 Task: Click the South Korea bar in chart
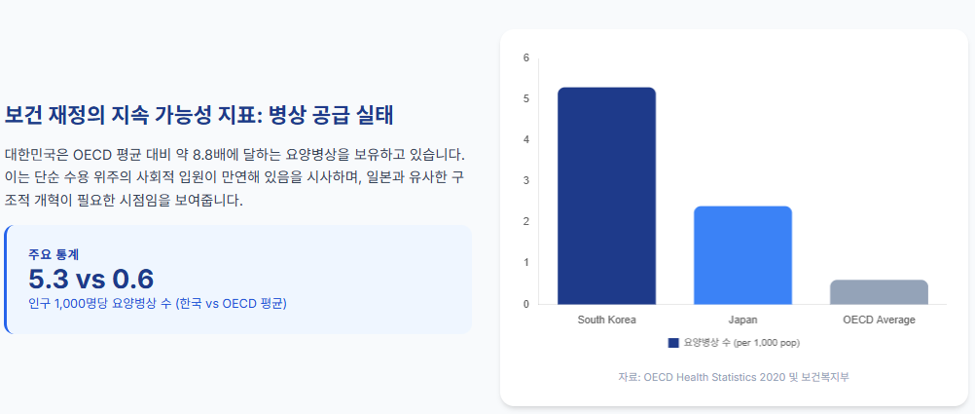tap(606, 196)
